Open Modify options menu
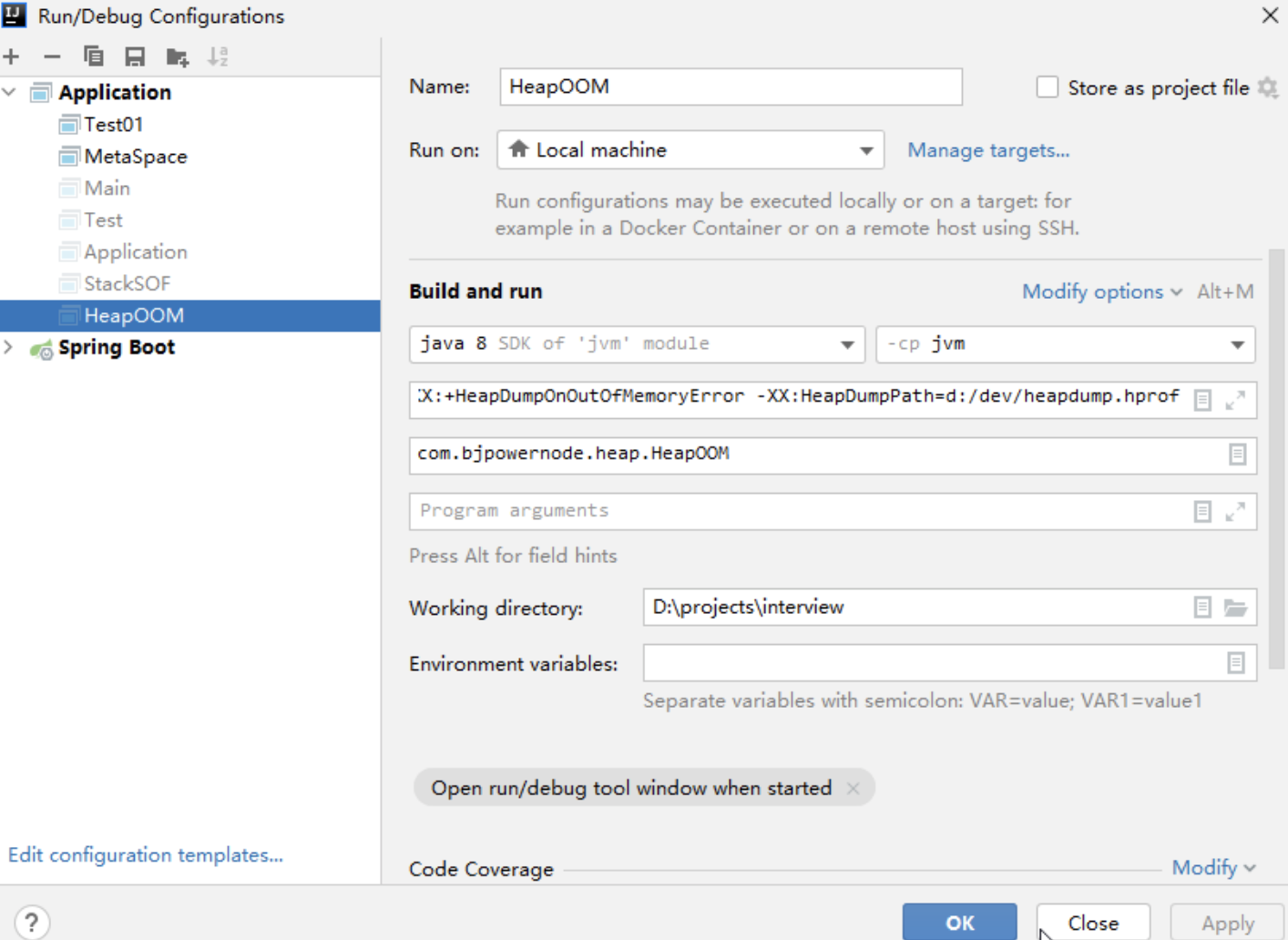 [x=1102, y=291]
